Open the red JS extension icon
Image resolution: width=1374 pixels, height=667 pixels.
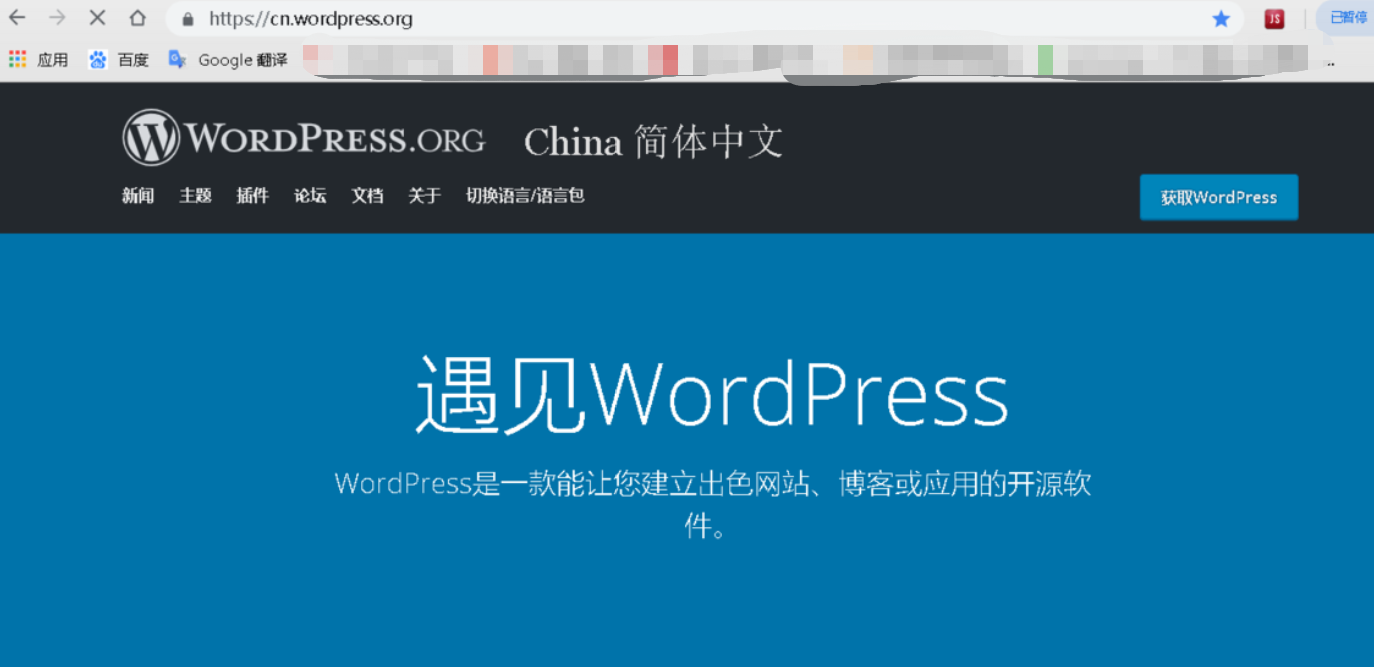pos(1274,19)
